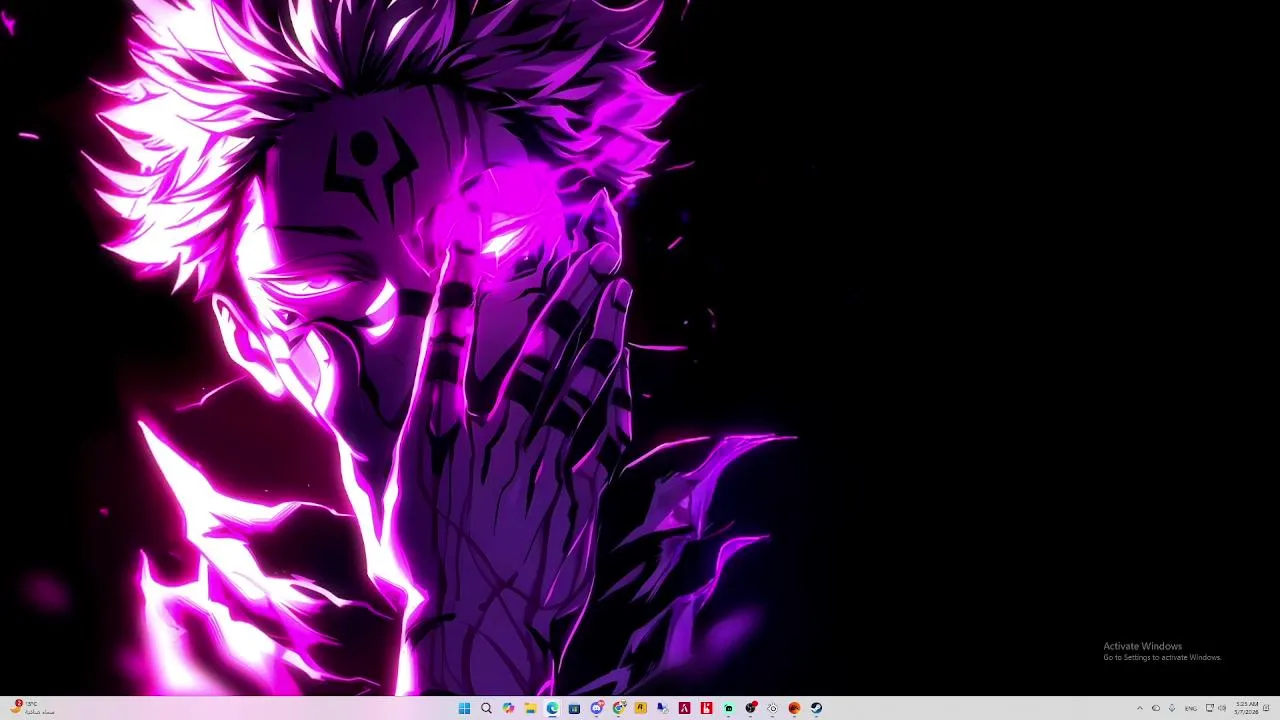Open the bright red app icon next to it

[x=707, y=708]
